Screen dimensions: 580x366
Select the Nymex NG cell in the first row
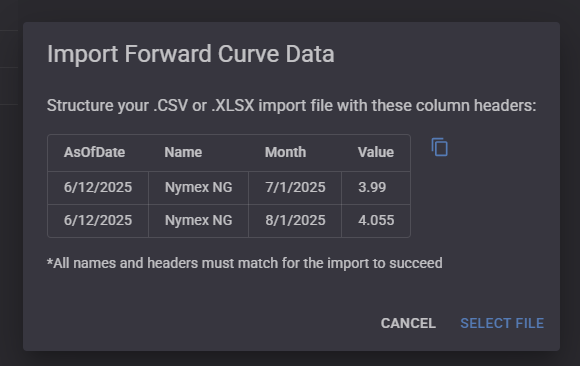[199, 188]
